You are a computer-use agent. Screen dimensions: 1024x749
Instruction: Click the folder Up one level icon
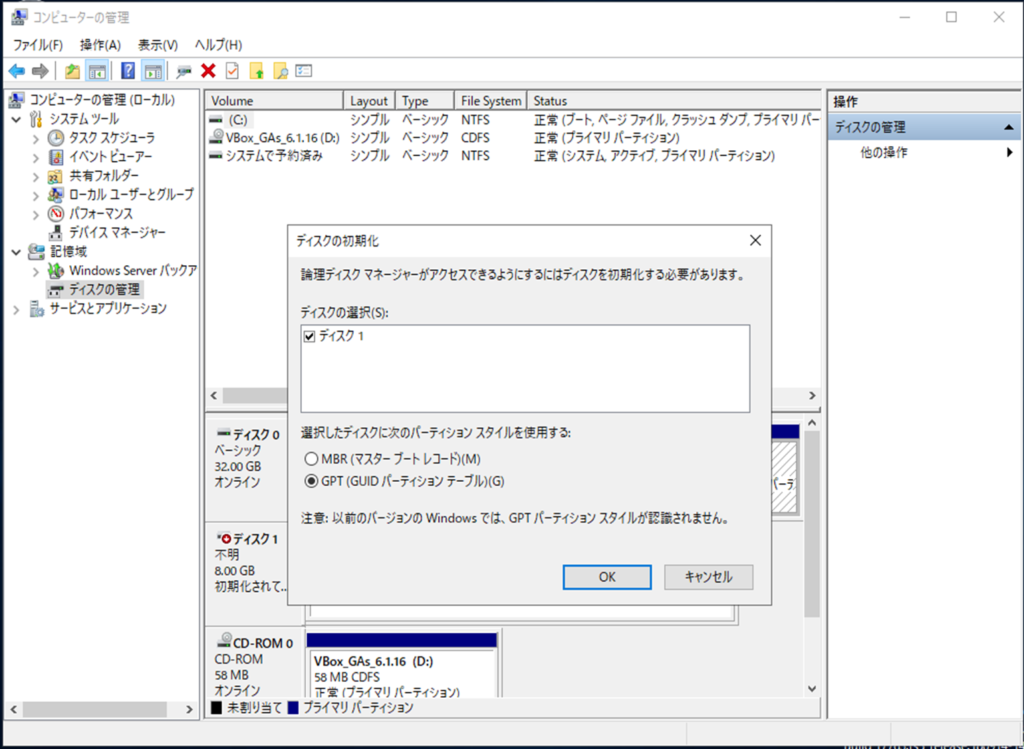[72, 71]
